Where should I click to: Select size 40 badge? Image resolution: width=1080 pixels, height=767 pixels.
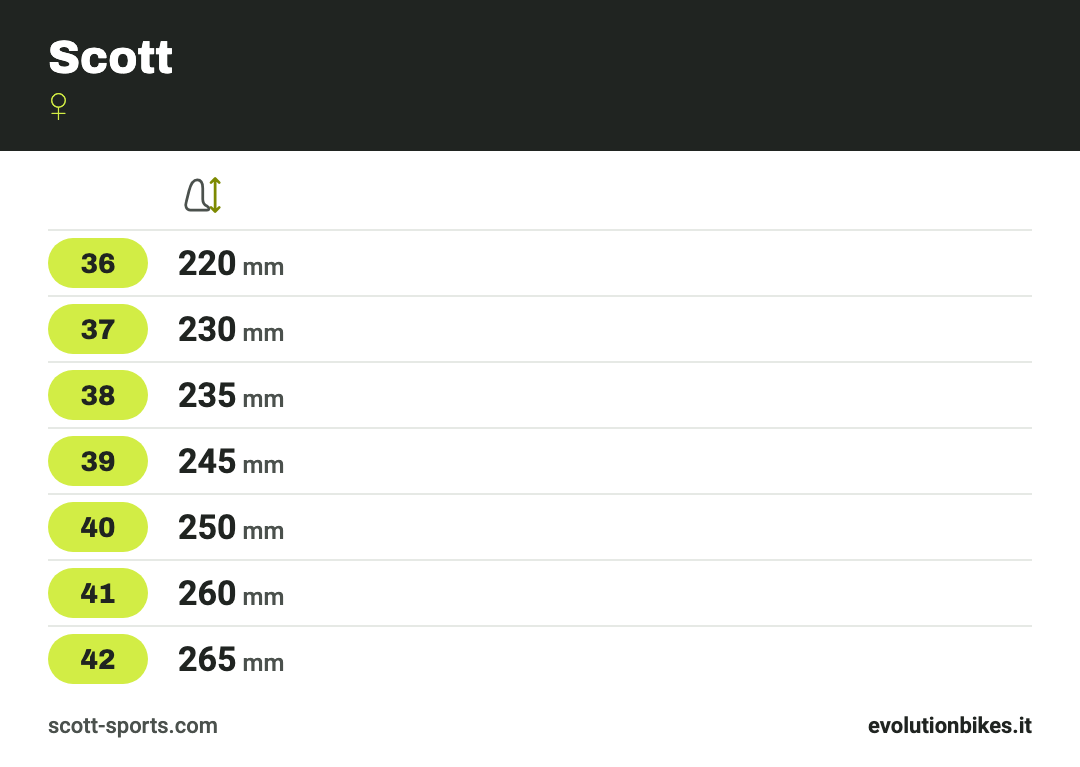[98, 527]
